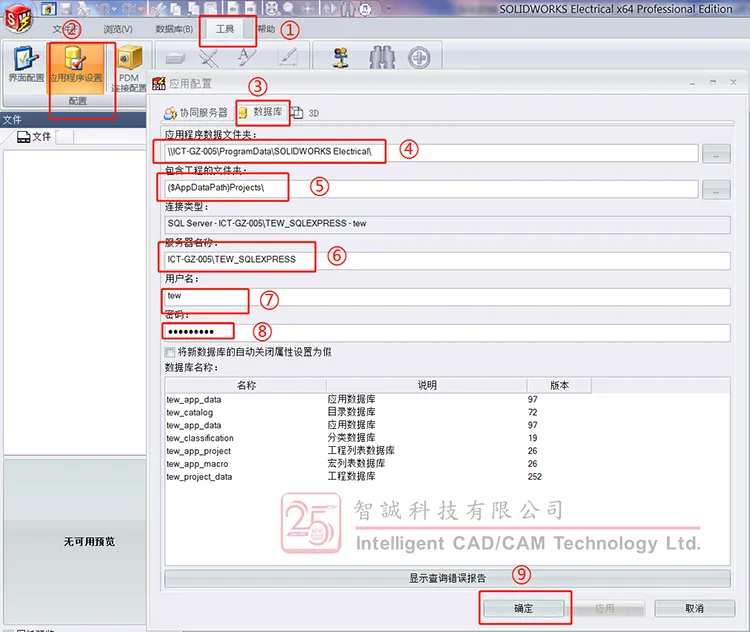The width and height of the screenshot is (750, 632).
Task: Click the application data folder path field
Action: (430, 152)
